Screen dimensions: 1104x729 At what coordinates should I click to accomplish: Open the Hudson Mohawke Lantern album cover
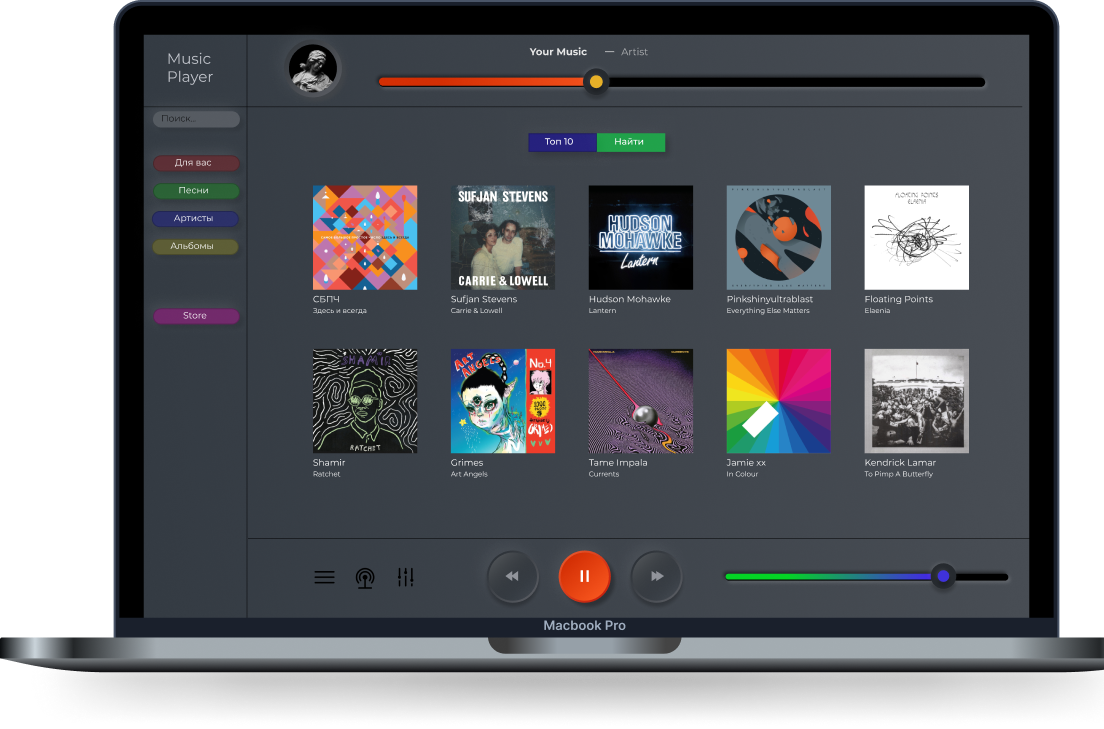pyautogui.click(x=640, y=237)
